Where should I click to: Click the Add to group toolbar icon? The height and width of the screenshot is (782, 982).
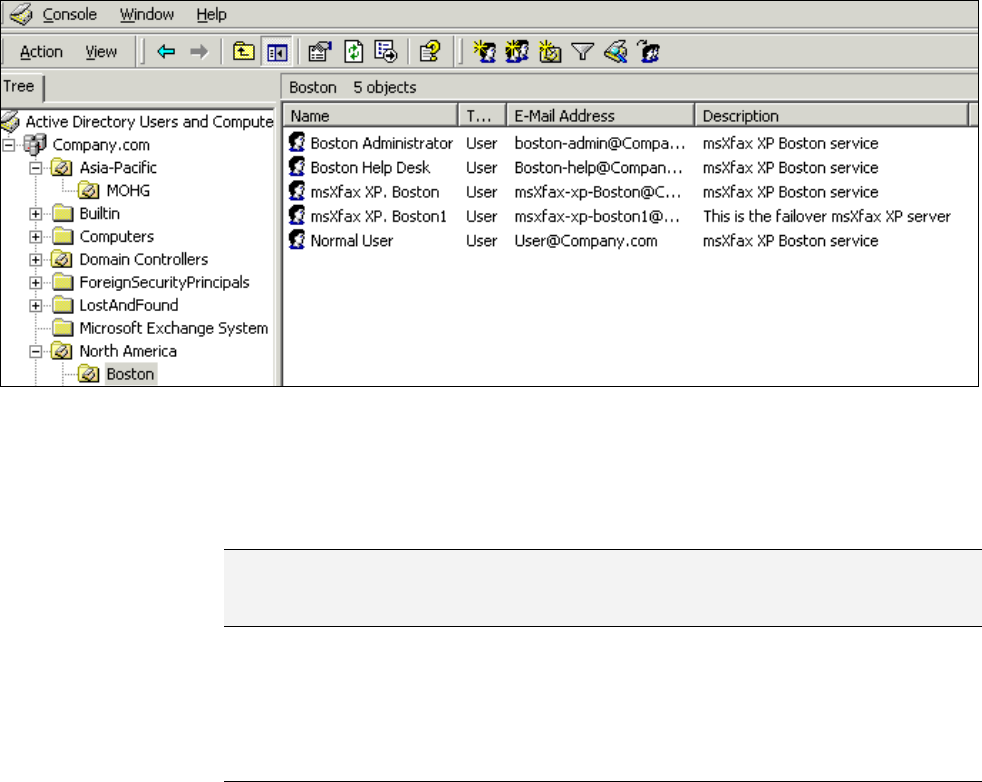click(649, 51)
